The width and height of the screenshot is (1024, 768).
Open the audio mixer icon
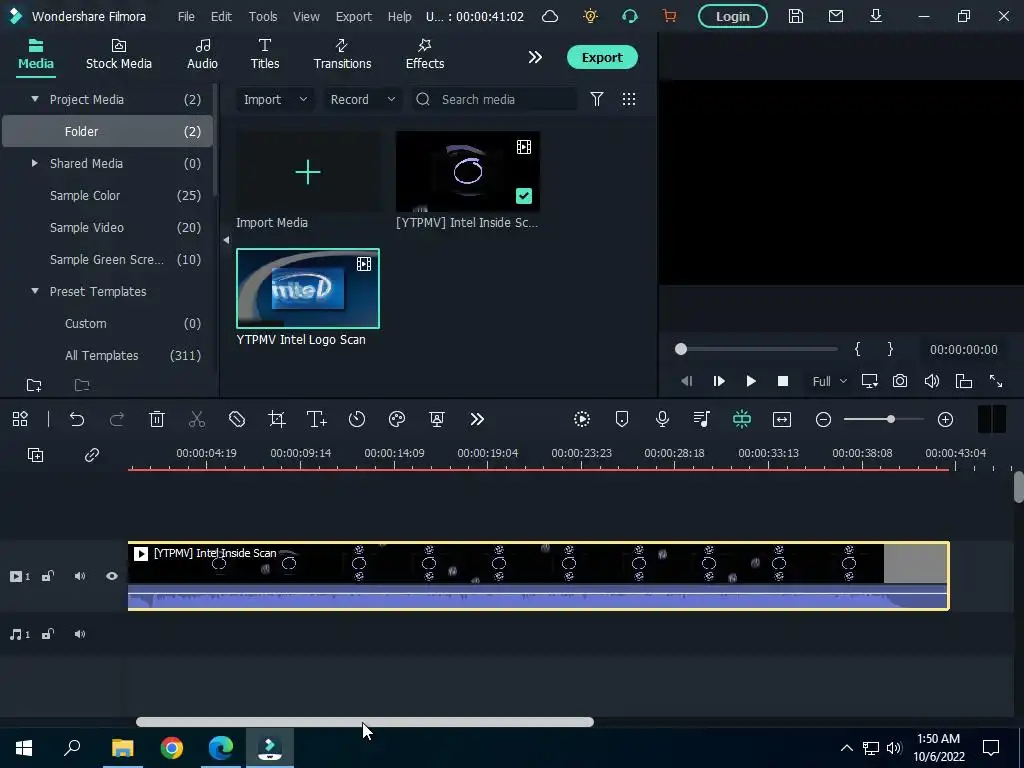702,419
